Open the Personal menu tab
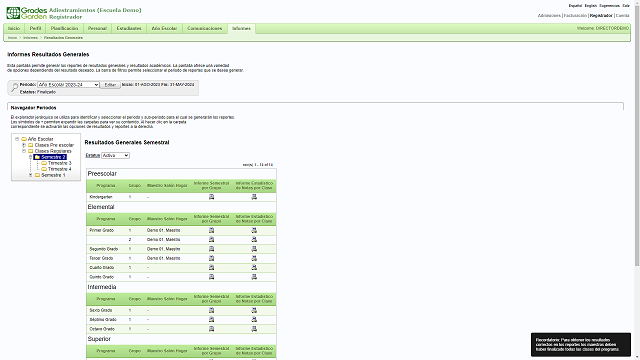The height and width of the screenshot is (360, 640). 97,29
